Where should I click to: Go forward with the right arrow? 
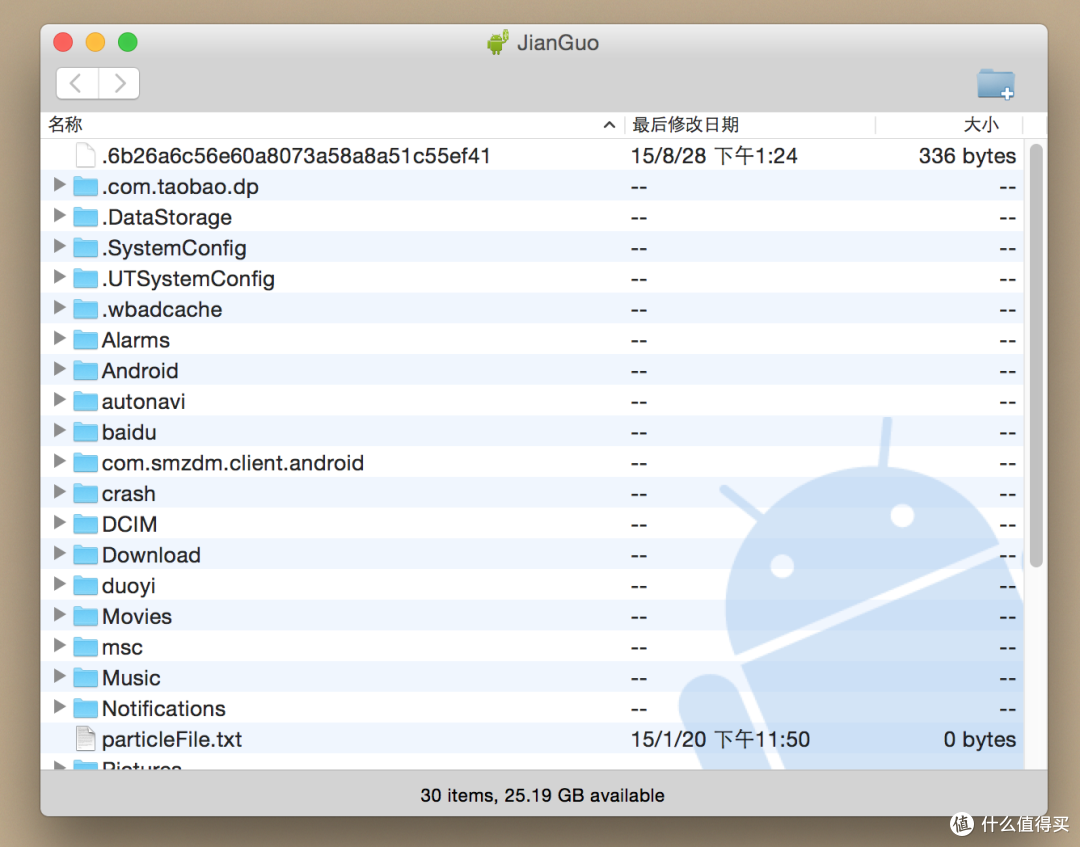(x=120, y=83)
